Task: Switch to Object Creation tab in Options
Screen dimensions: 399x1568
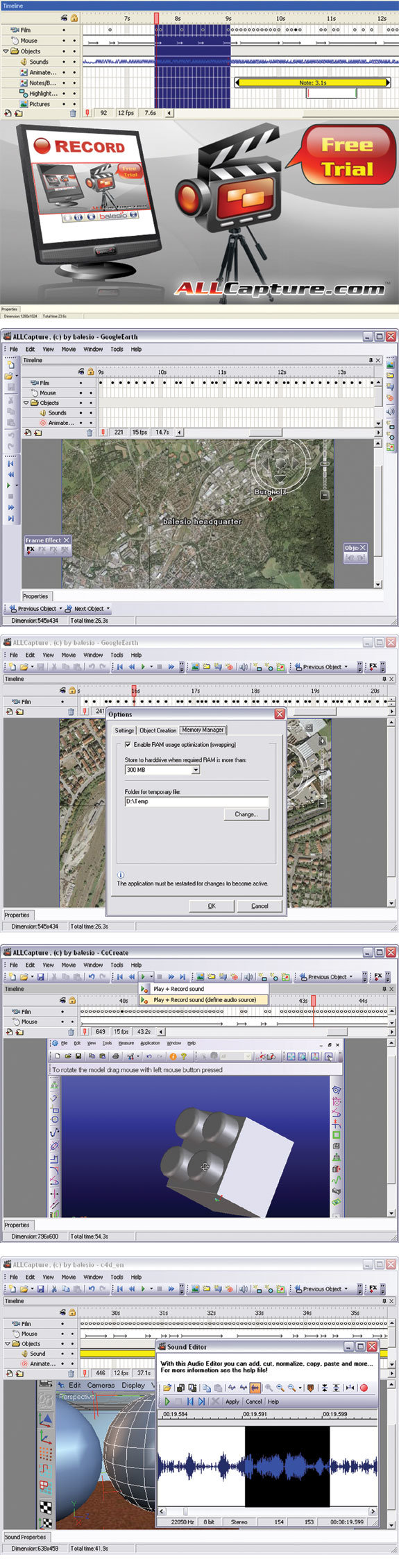Action: (158, 730)
